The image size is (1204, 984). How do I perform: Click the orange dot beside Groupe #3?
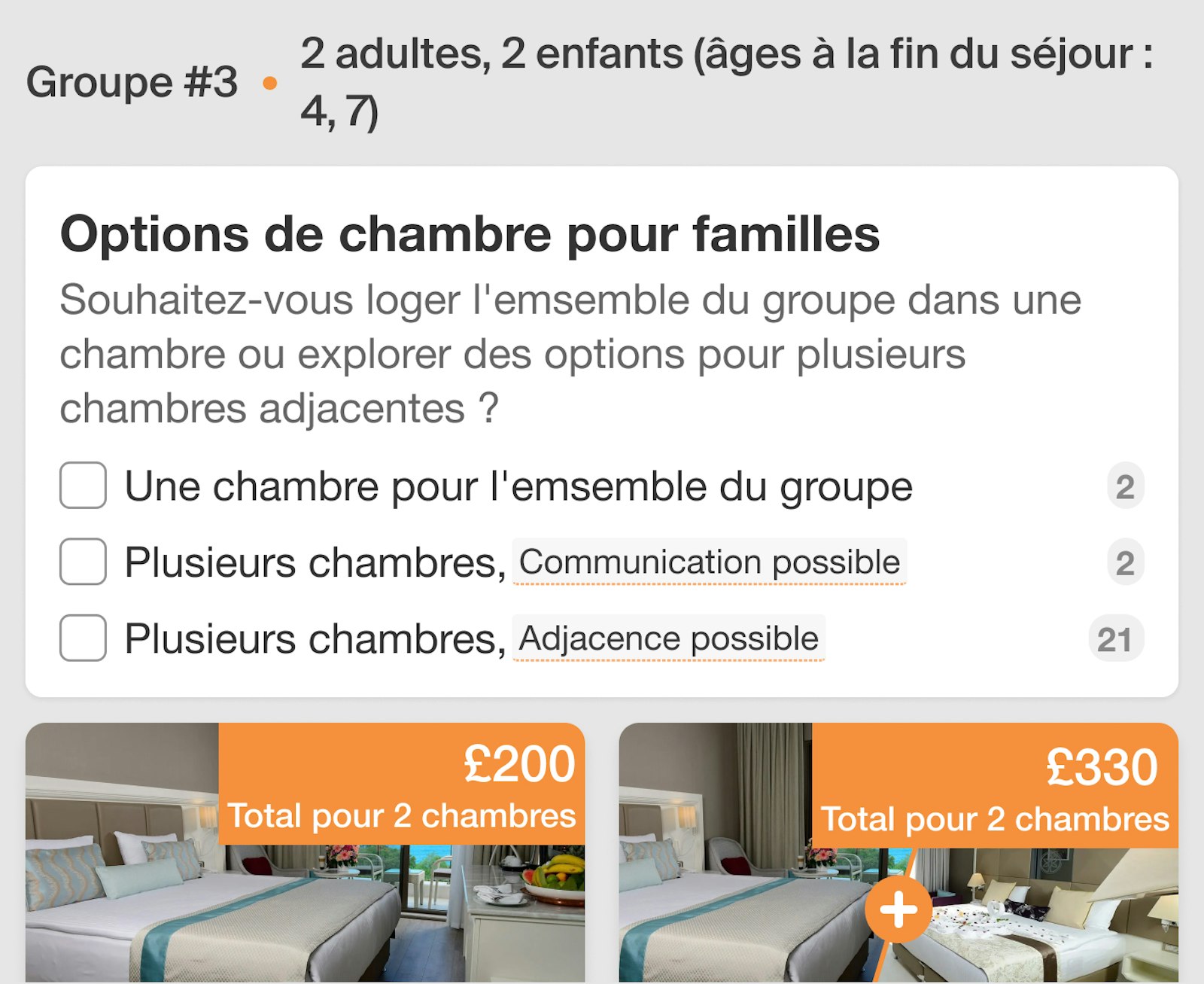coord(269,84)
